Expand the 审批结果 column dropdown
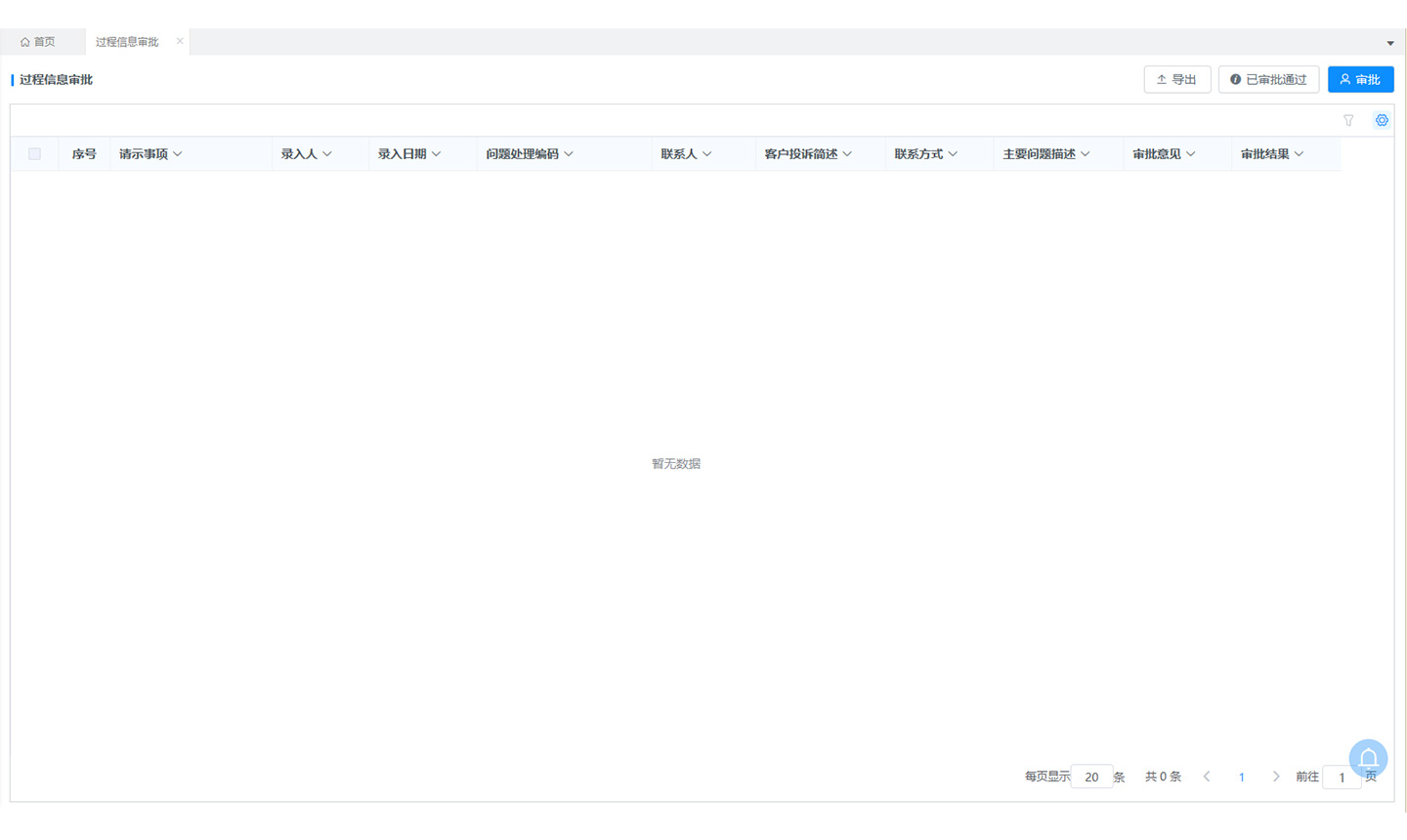This screenshot has width=1407, height=840. (x=1300, y=154)
